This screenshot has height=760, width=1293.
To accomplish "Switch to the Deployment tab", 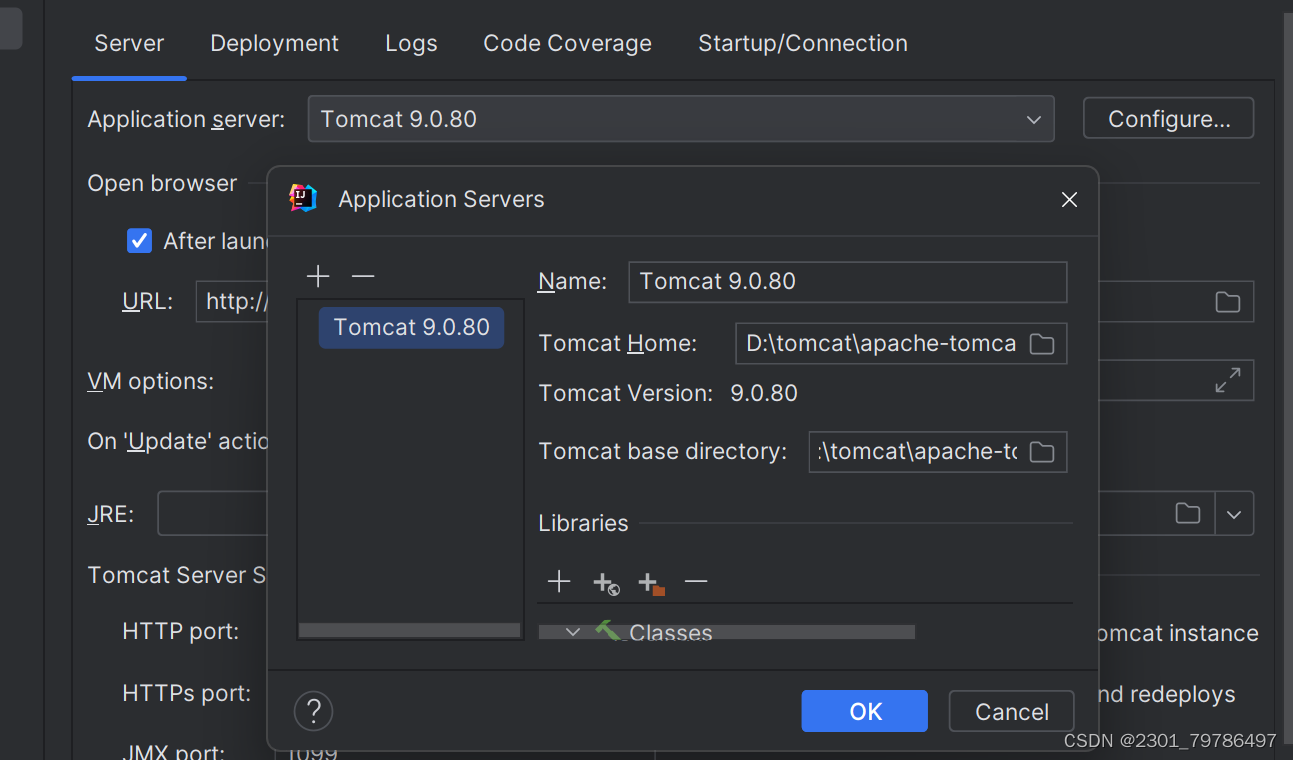I will (274, 43).
